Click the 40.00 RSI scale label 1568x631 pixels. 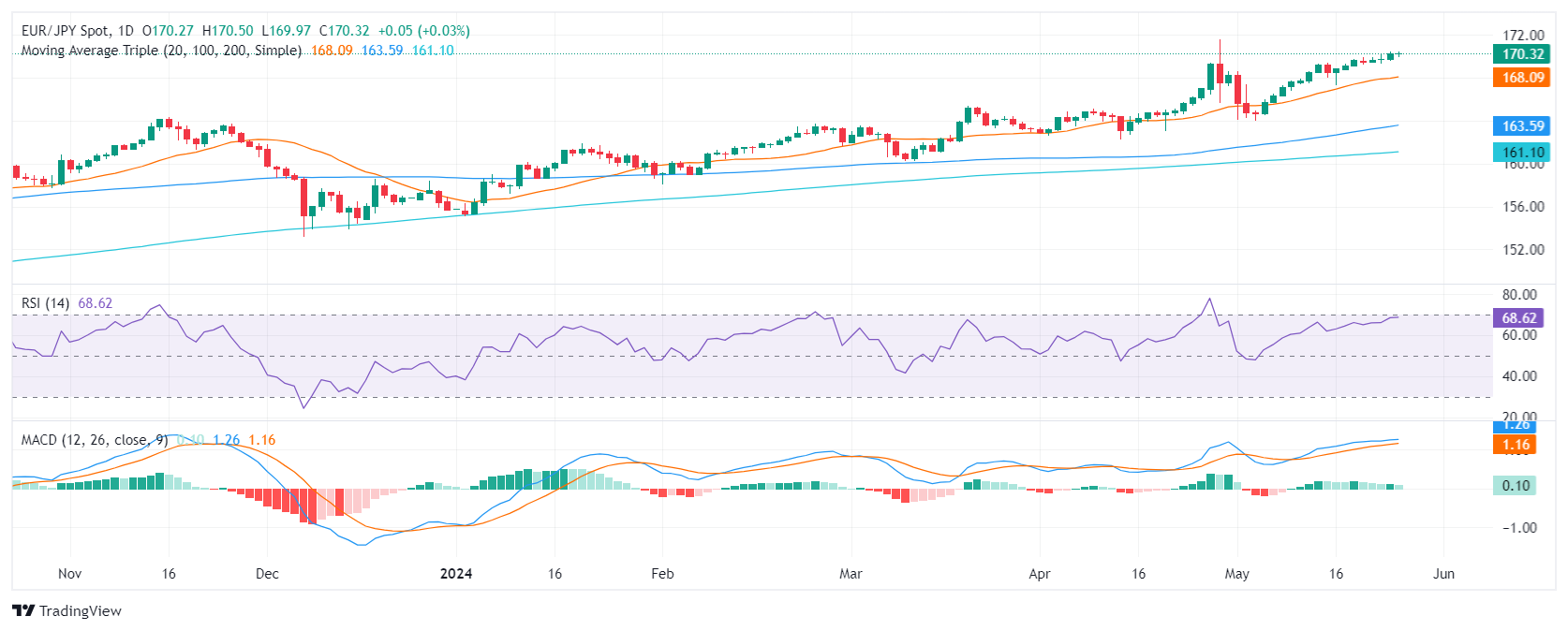coord(1519,376)
